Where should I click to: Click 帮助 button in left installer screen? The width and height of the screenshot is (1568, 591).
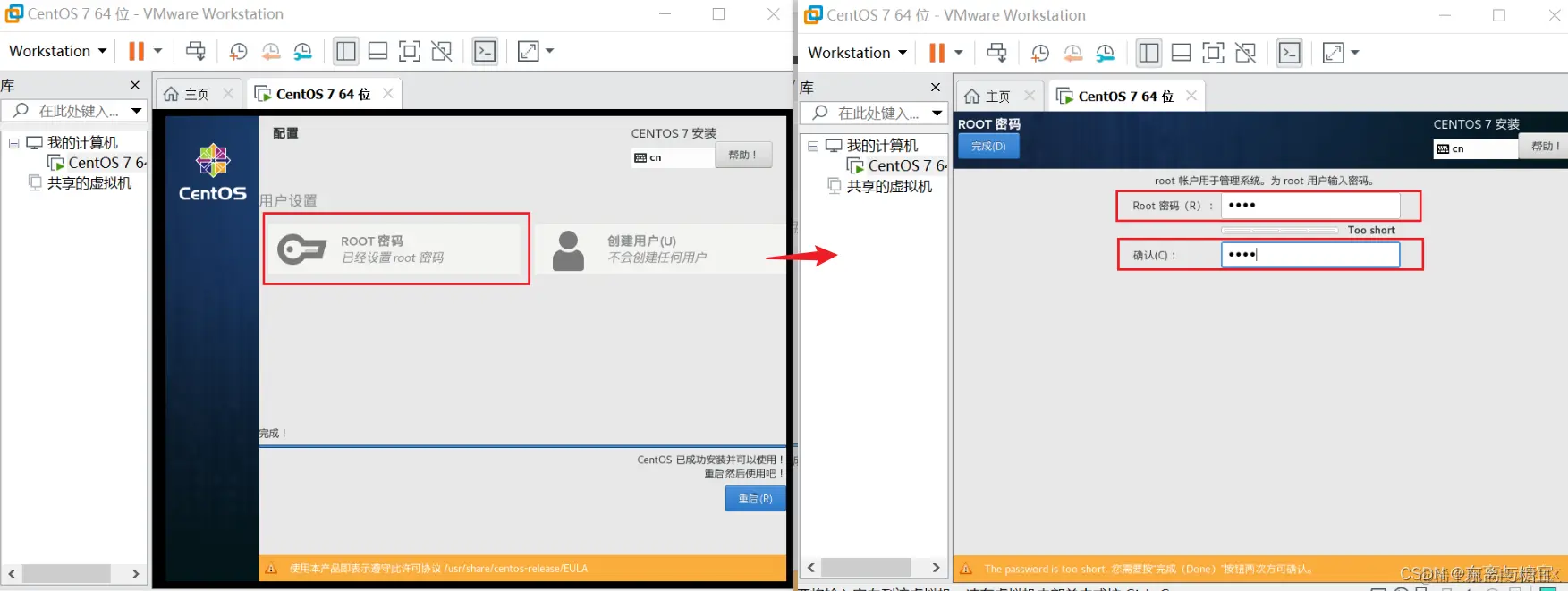pyautogui.click(x=743, y=156)
